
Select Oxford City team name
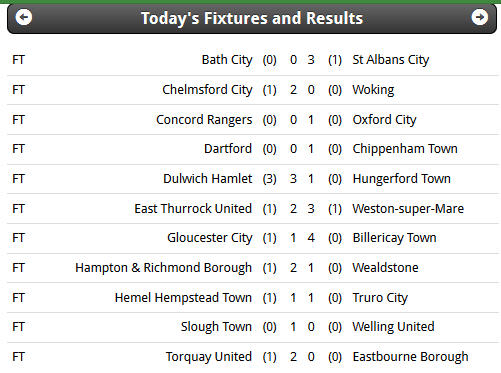[384, 120]
